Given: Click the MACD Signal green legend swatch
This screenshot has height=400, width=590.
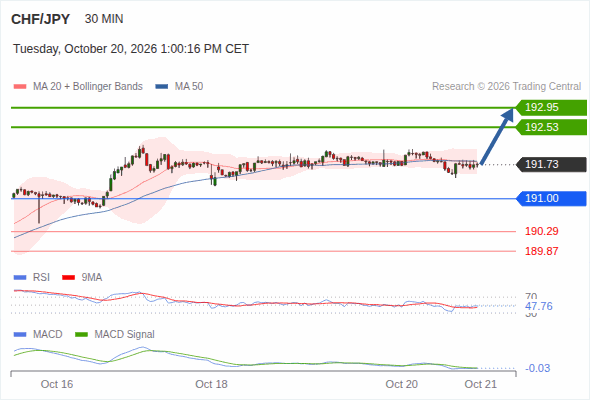Looking at the screenshot, I should coord(81,335).
